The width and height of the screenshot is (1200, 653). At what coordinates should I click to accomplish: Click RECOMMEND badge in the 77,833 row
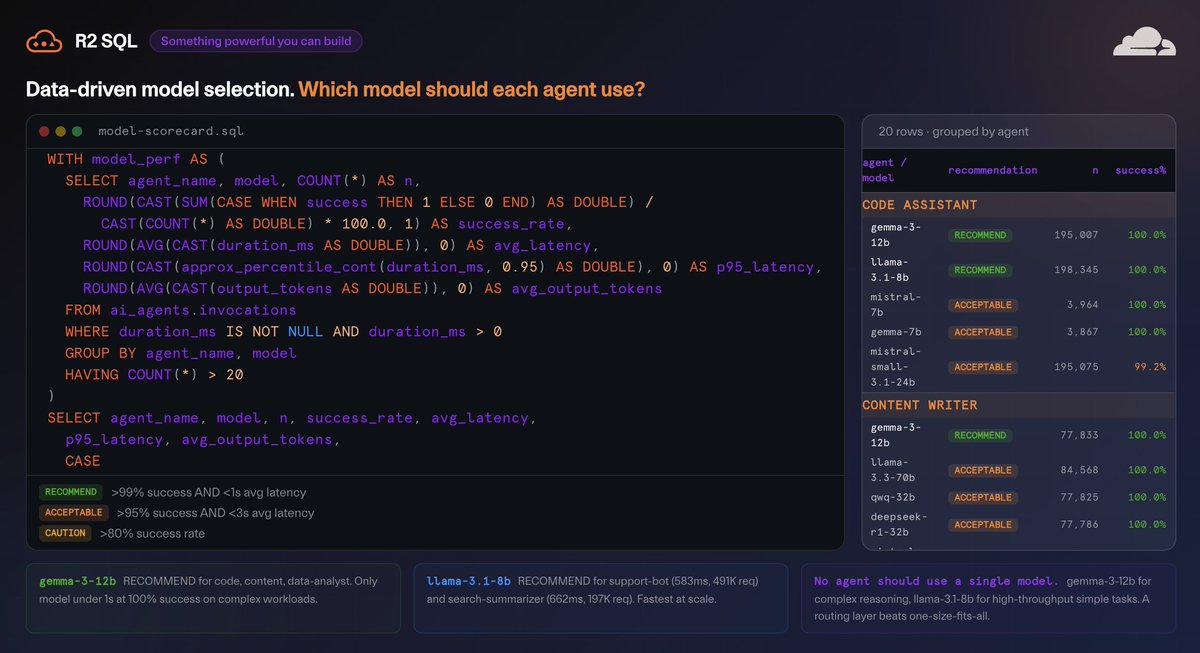tap(980, 435)
